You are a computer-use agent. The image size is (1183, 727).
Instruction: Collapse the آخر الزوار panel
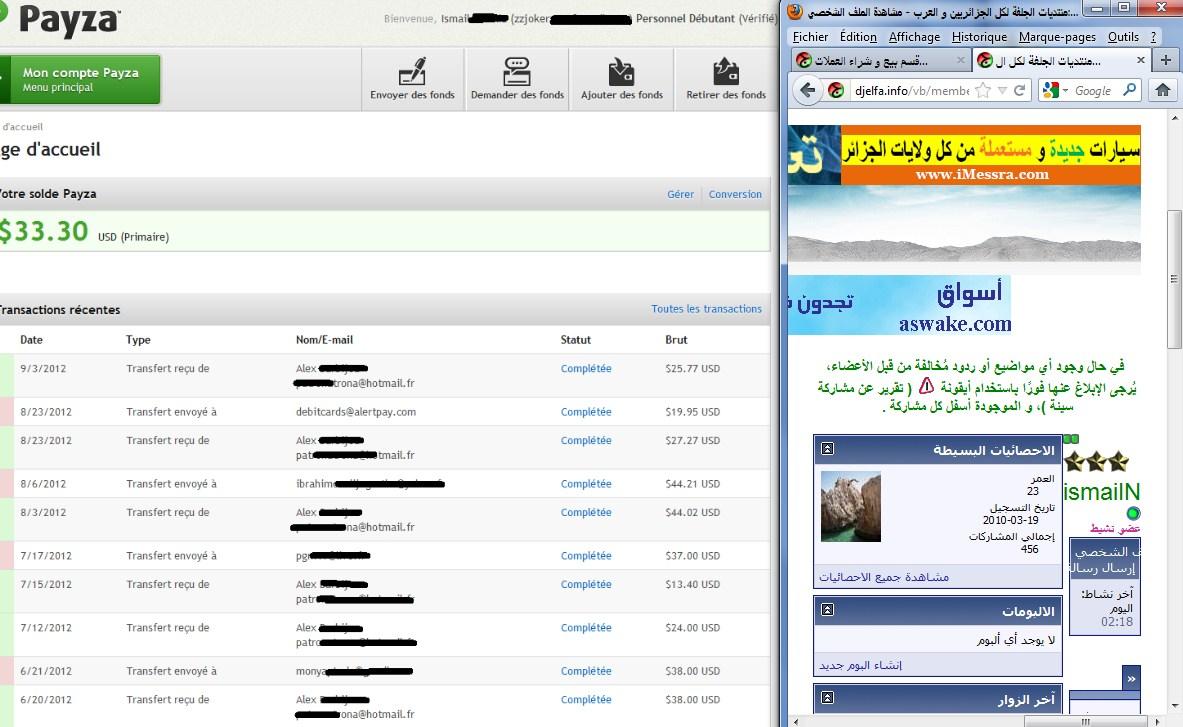[x=828, y=698]
